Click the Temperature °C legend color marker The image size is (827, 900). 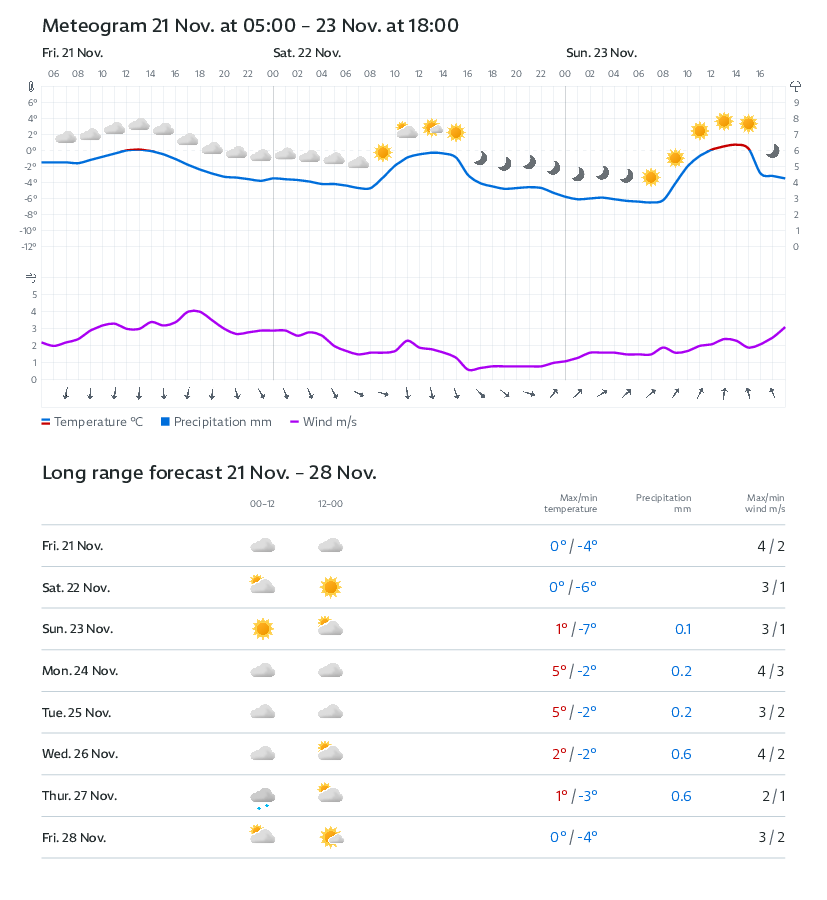coord(46,422)
